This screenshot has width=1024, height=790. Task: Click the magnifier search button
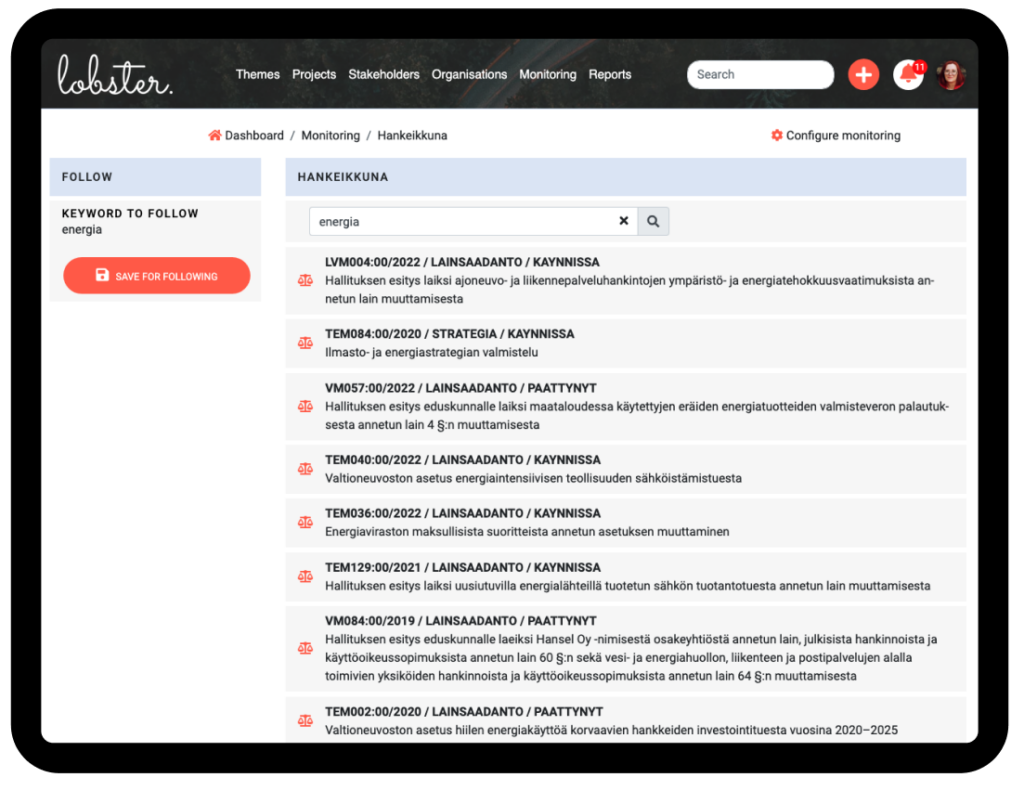point(653,221)
